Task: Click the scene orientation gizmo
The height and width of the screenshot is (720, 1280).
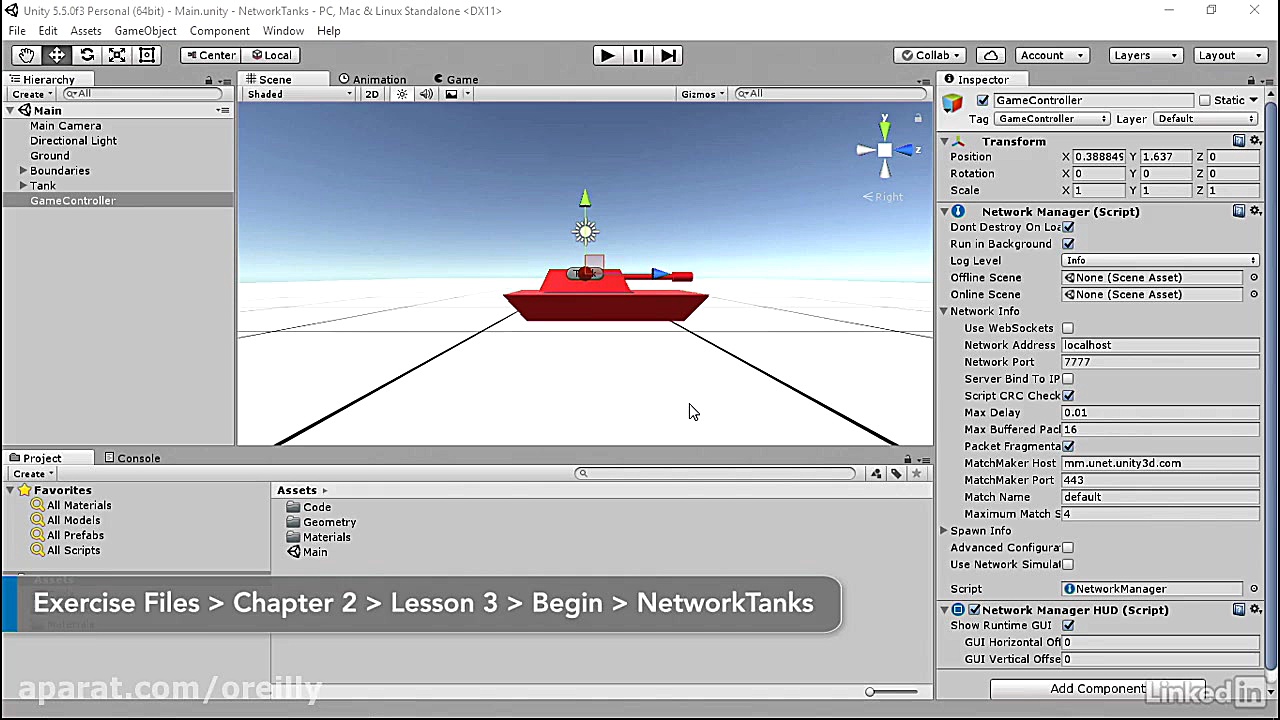Action: 885,150
